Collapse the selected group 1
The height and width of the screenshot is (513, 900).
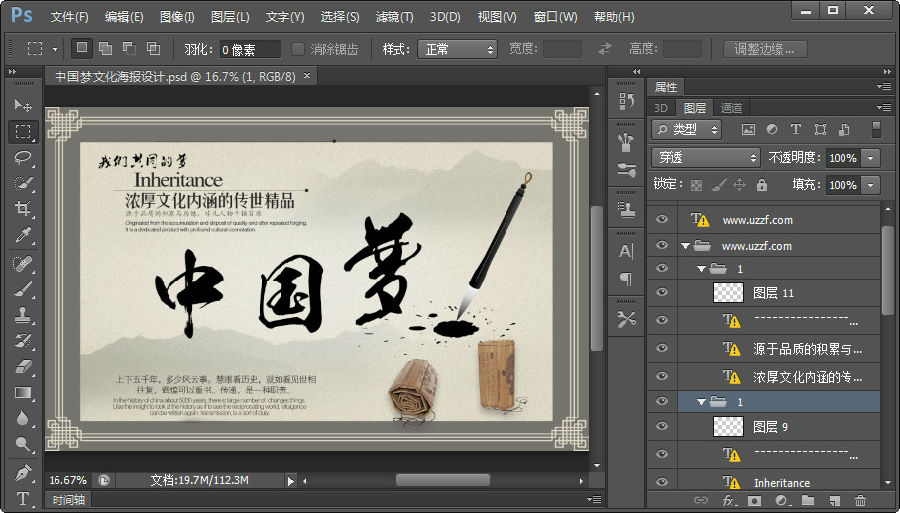[x=701, y=402]
